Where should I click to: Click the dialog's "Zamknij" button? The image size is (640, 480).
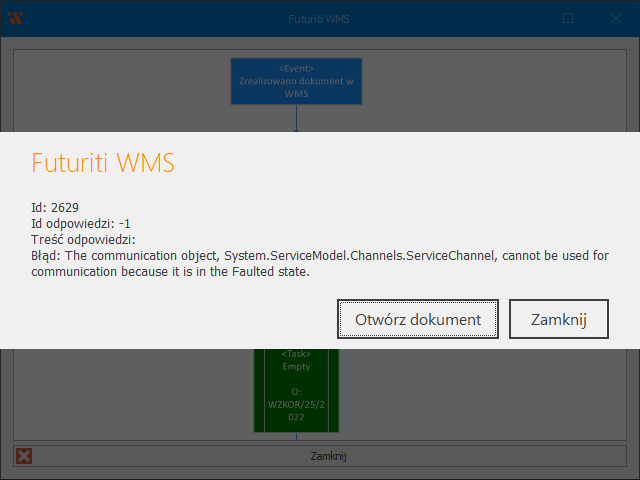[x=558, y=319]
